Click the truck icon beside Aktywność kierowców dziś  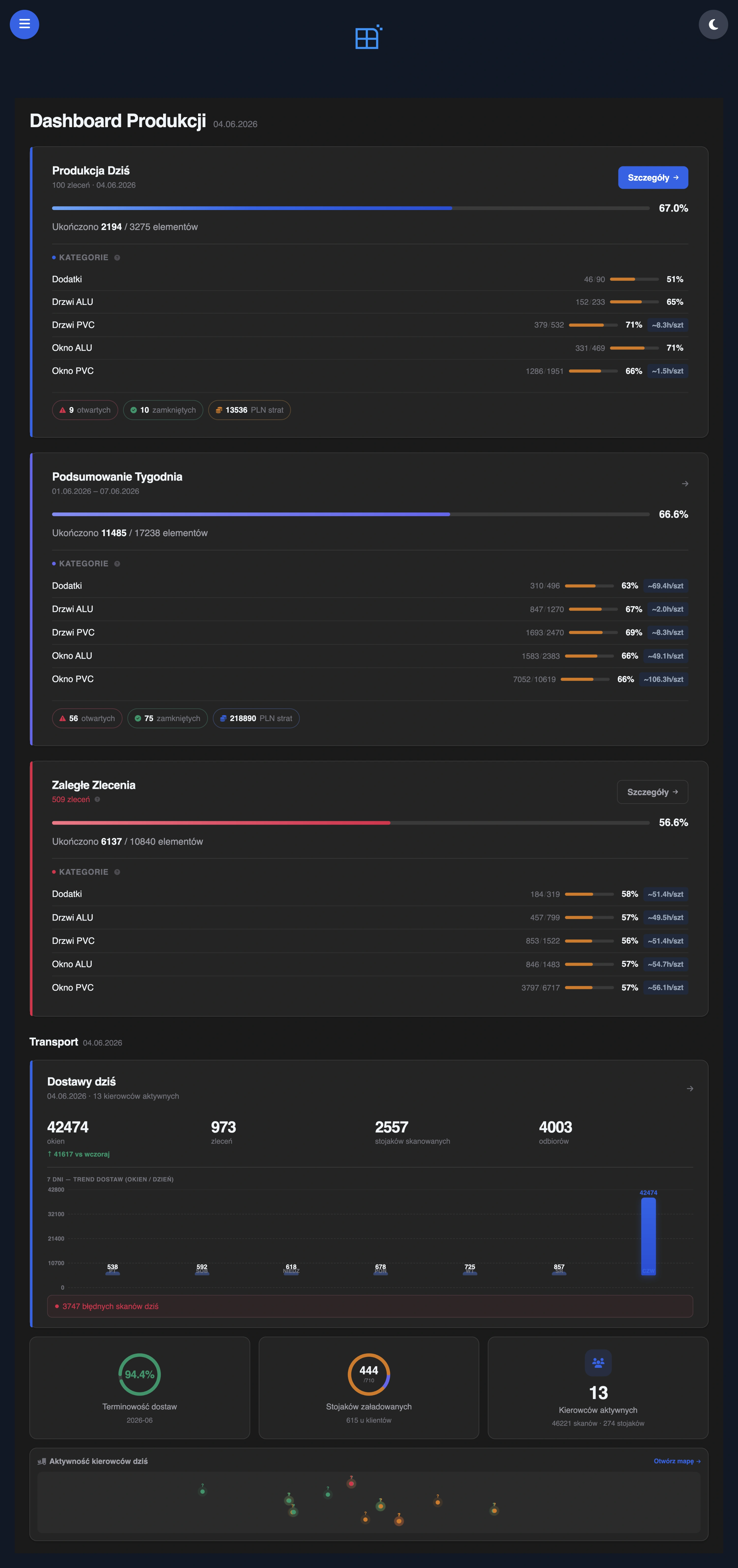coord(42,1462)
